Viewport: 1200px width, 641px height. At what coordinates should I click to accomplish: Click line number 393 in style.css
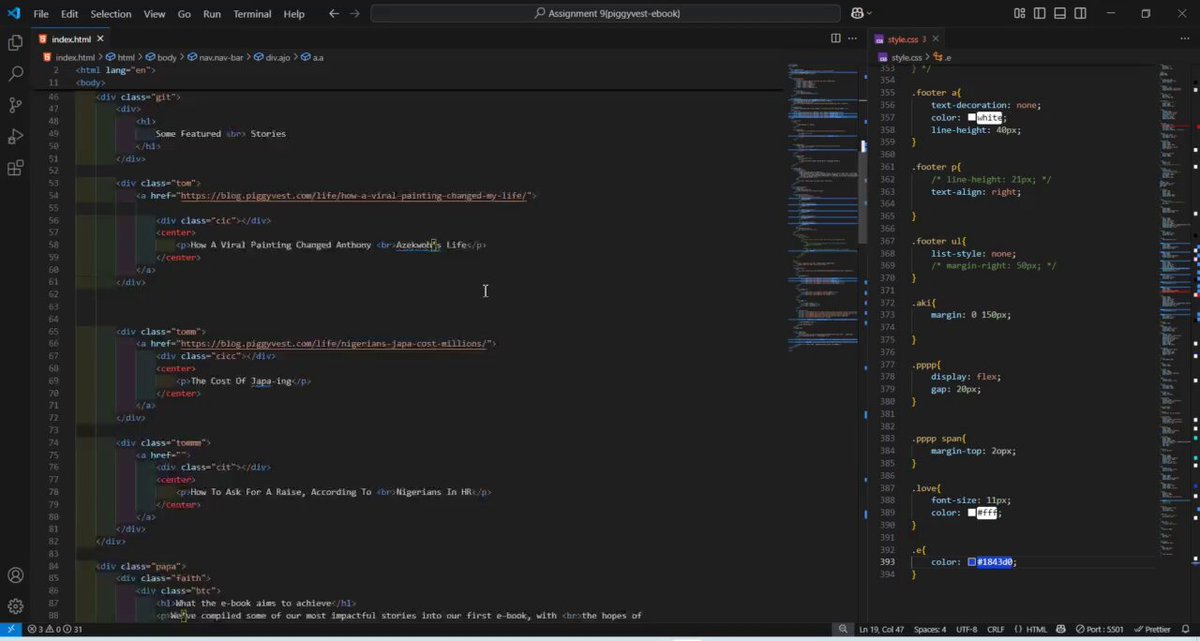tap(888, 562)
